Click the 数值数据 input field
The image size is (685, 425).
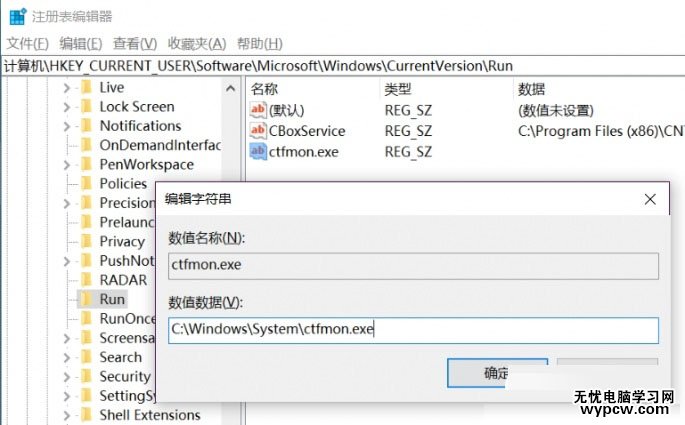[412, 331]
